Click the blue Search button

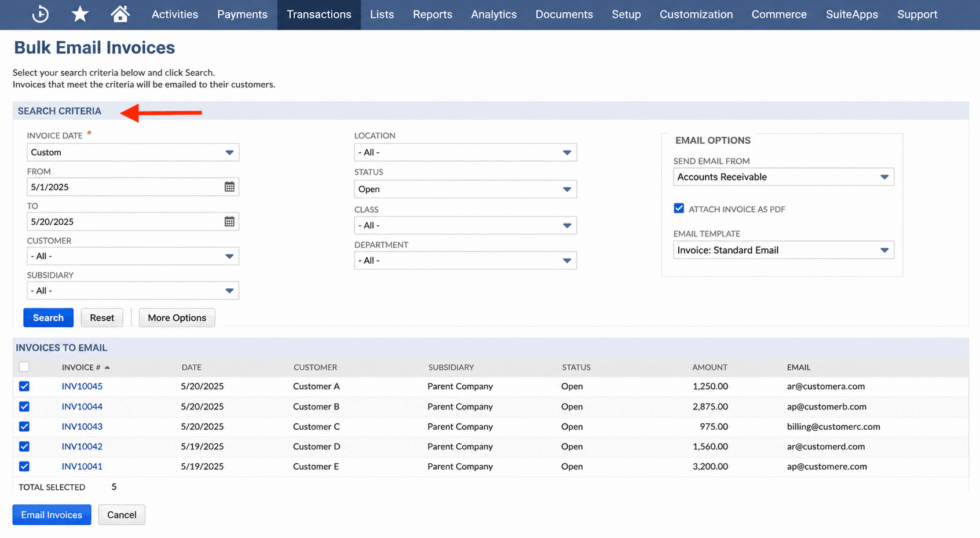(x=48, y=317)
